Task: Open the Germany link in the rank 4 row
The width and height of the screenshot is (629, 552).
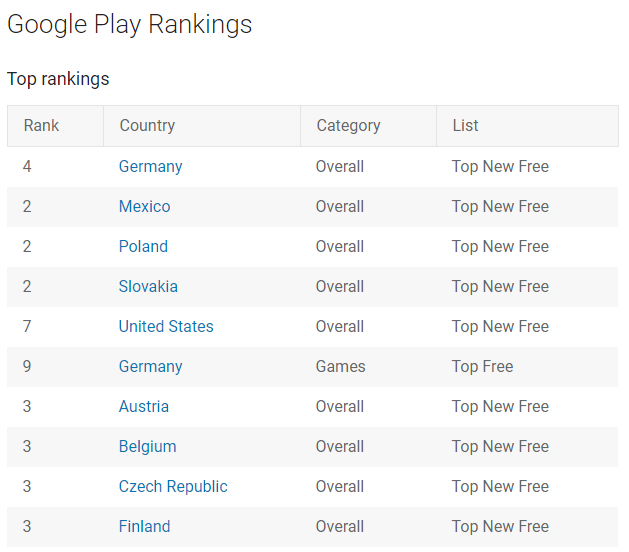Action: click(x=150, y=166)
